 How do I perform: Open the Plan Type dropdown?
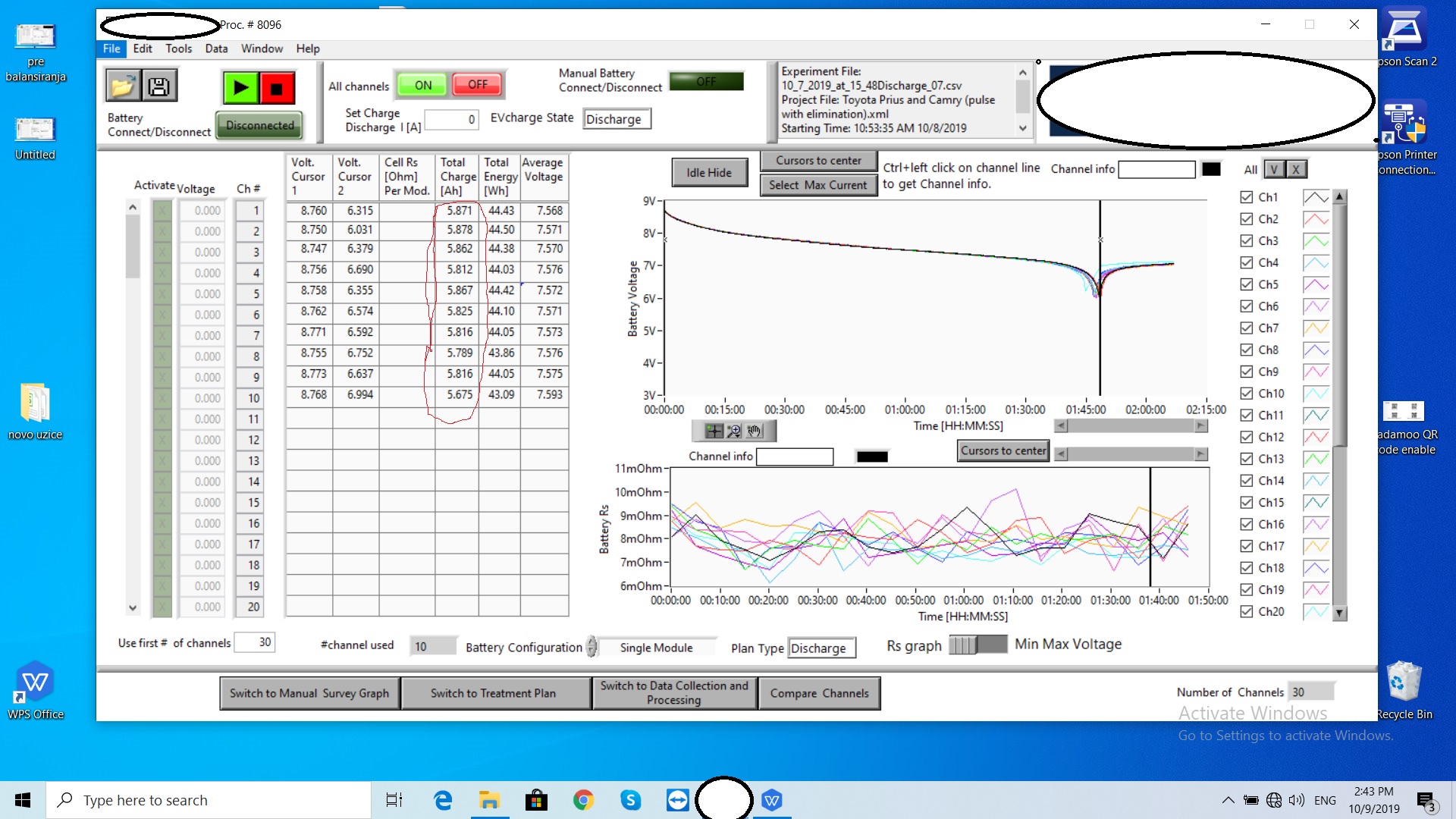(821, 648)
